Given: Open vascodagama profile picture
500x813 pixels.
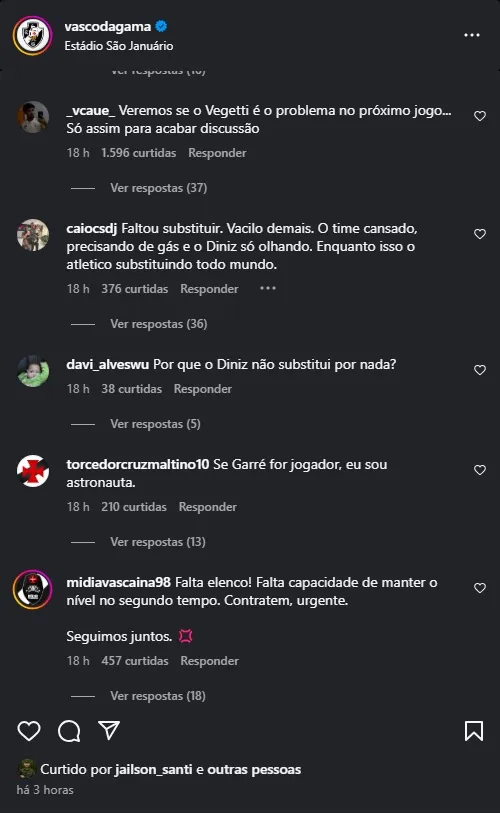Looking at the screenshot, I should coord(33,35).
